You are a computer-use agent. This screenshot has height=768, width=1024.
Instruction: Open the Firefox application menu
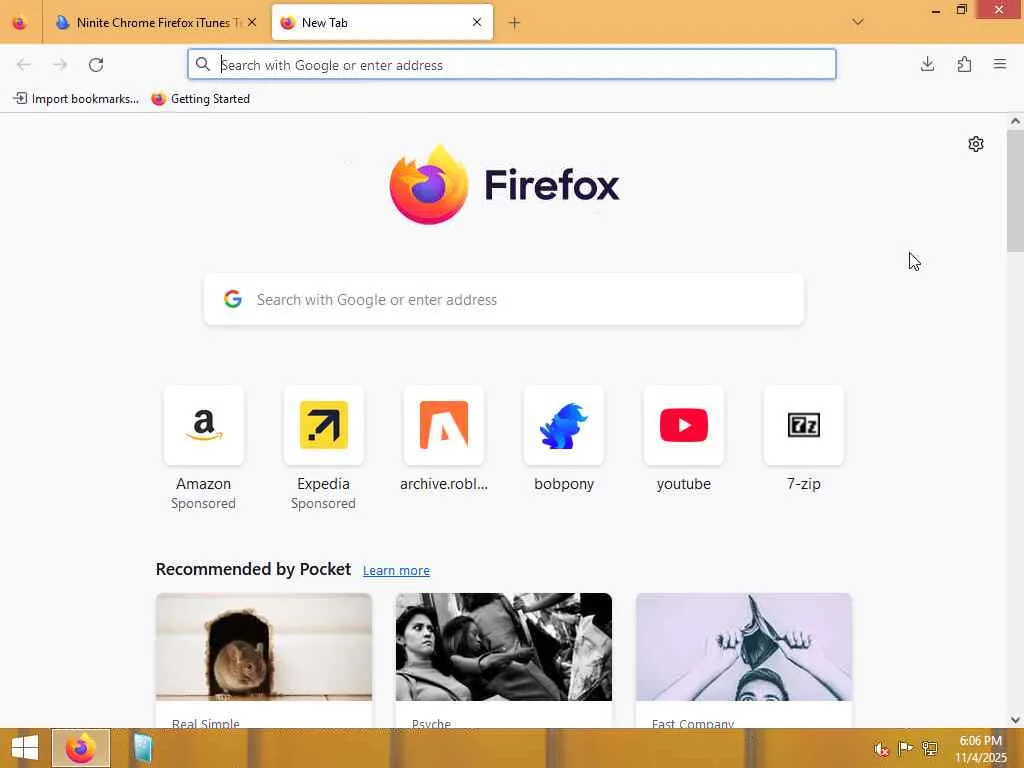pyautogui.click(x=1000, y=64)
